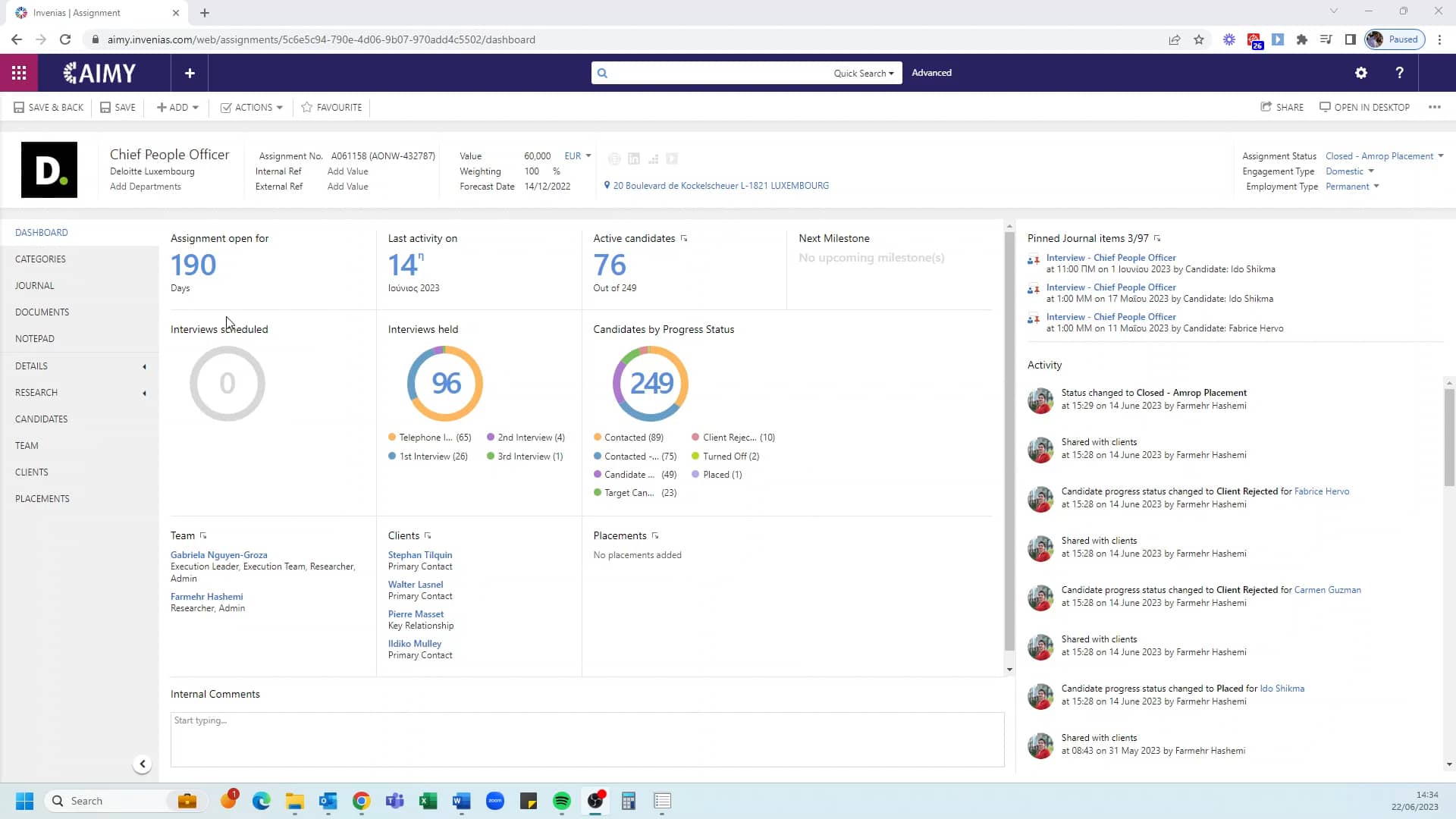Screen dimensions: 1456x819
Task: Open the app grid launcher icon
Action: click(x=19, y=73)
